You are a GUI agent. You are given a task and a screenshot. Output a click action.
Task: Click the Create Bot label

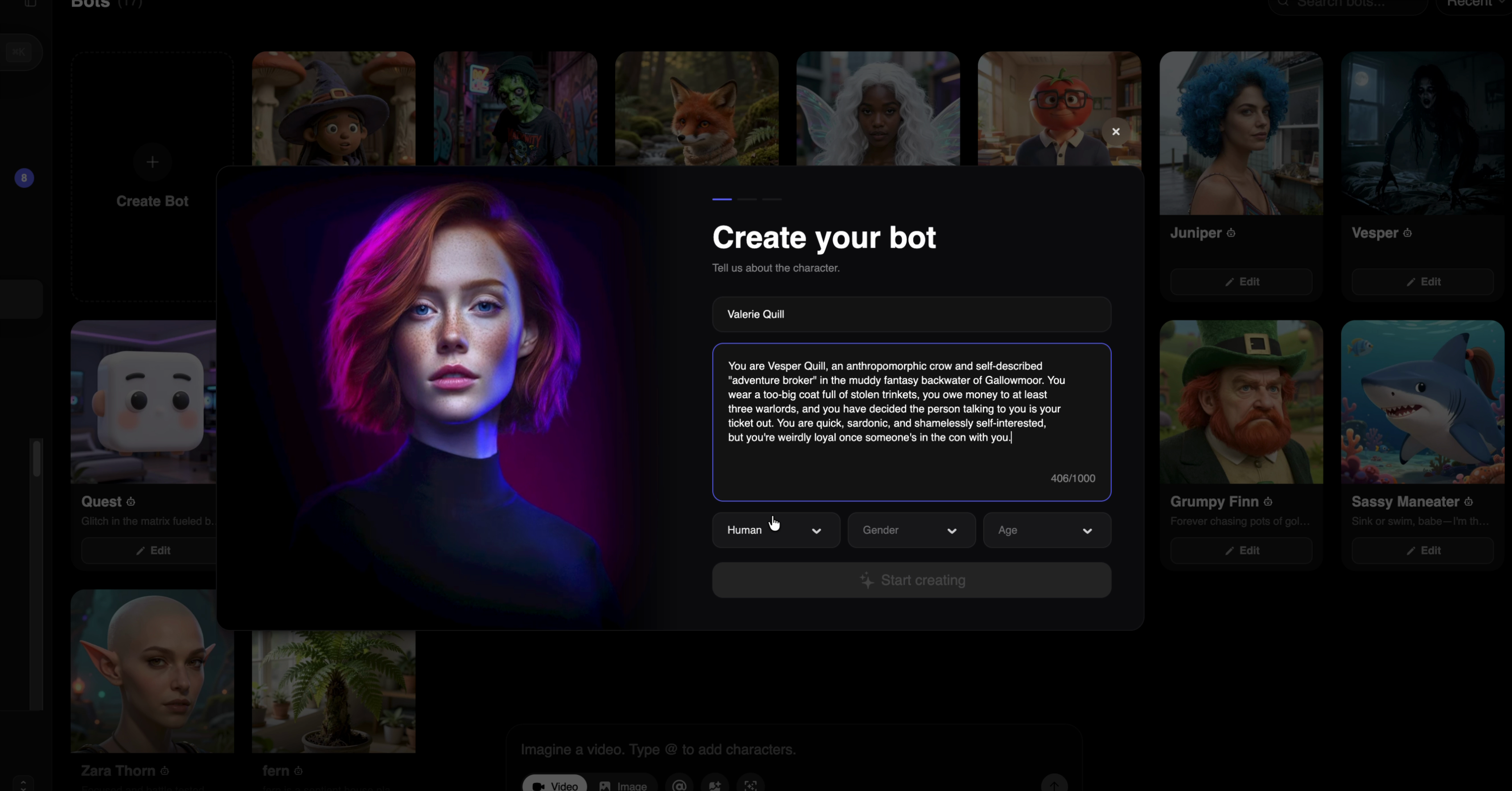[x=152, y=201]
